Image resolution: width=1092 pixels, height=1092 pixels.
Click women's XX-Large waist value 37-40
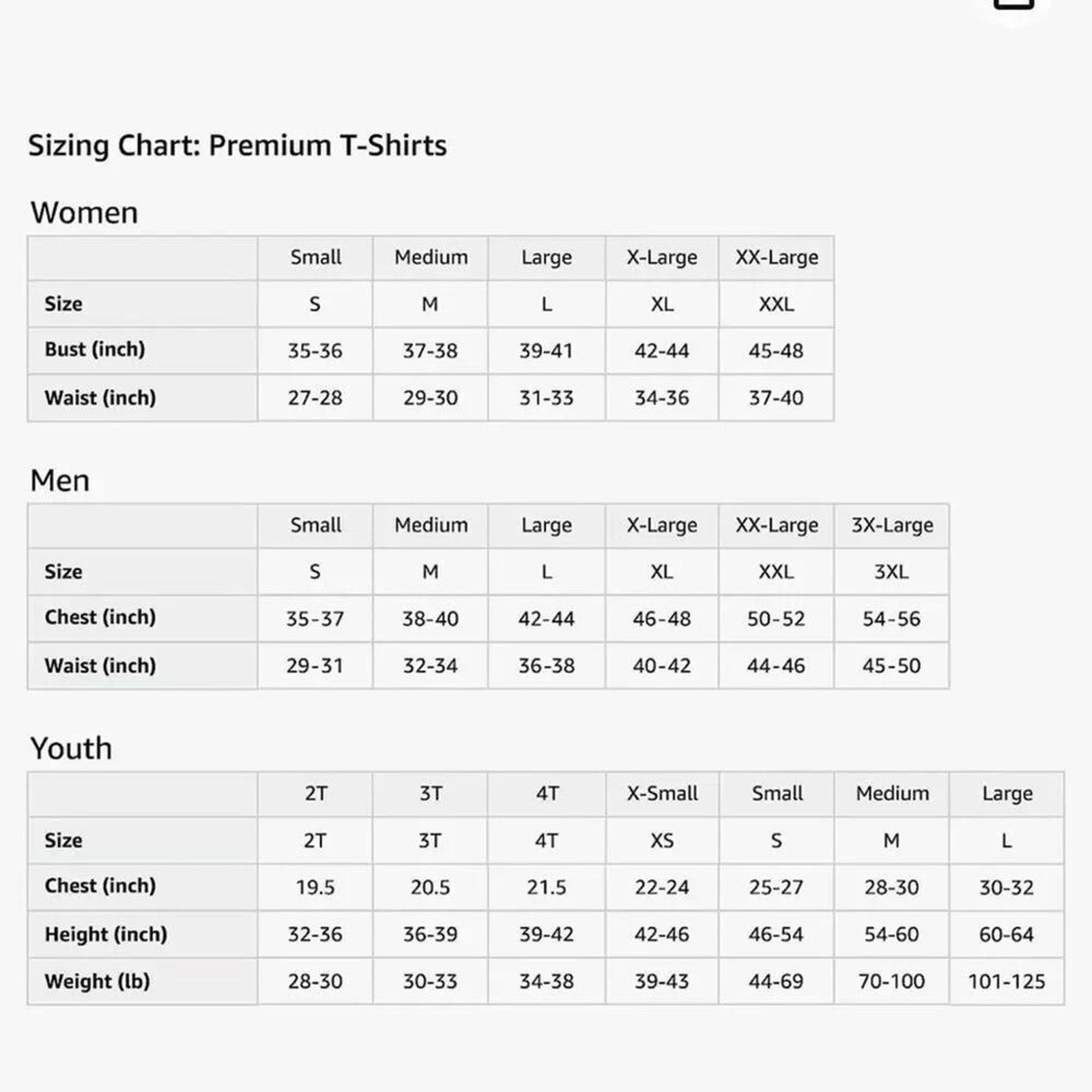click(776, 398)
